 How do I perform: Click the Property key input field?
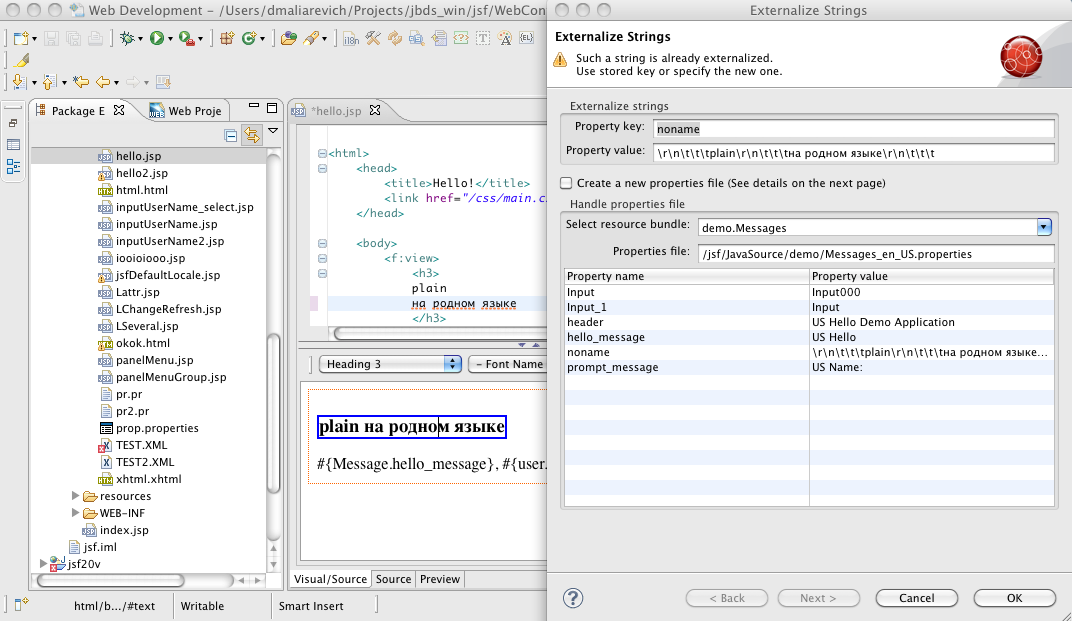point(854,129)
